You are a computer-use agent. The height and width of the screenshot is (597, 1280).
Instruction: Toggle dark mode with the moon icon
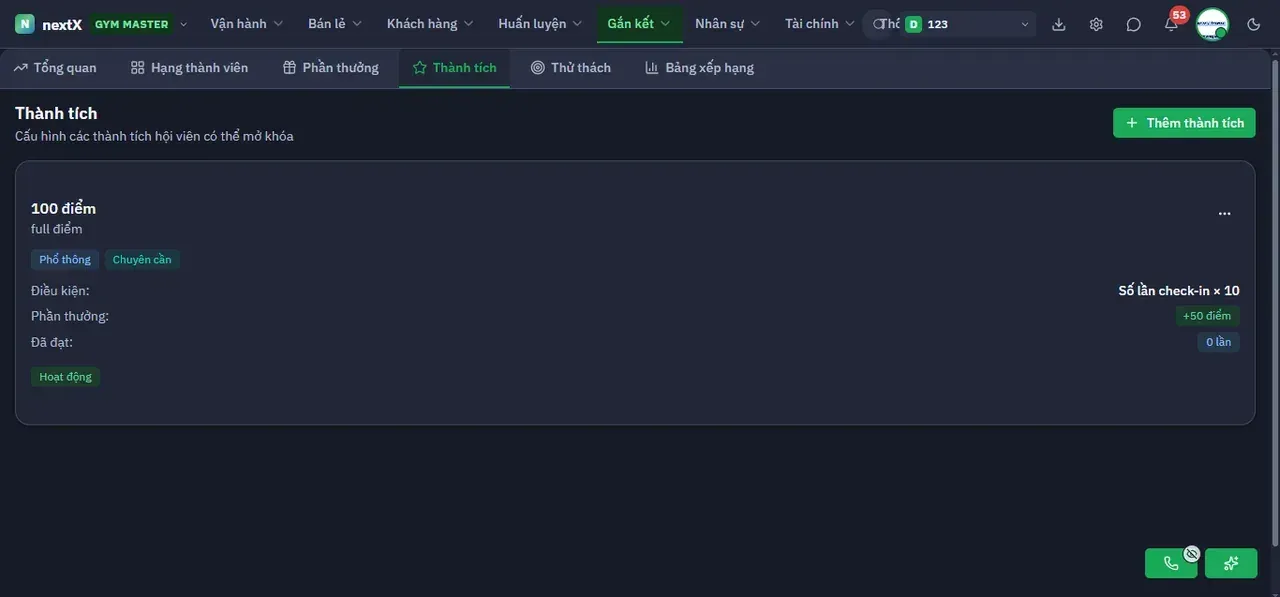[x=1254, y=24]
